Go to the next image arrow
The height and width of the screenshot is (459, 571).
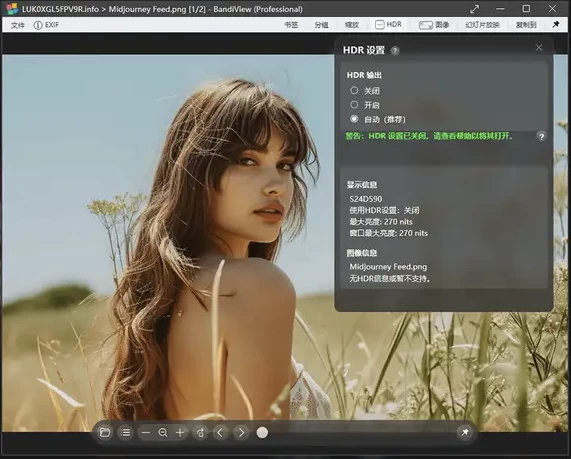coord(241,432)
